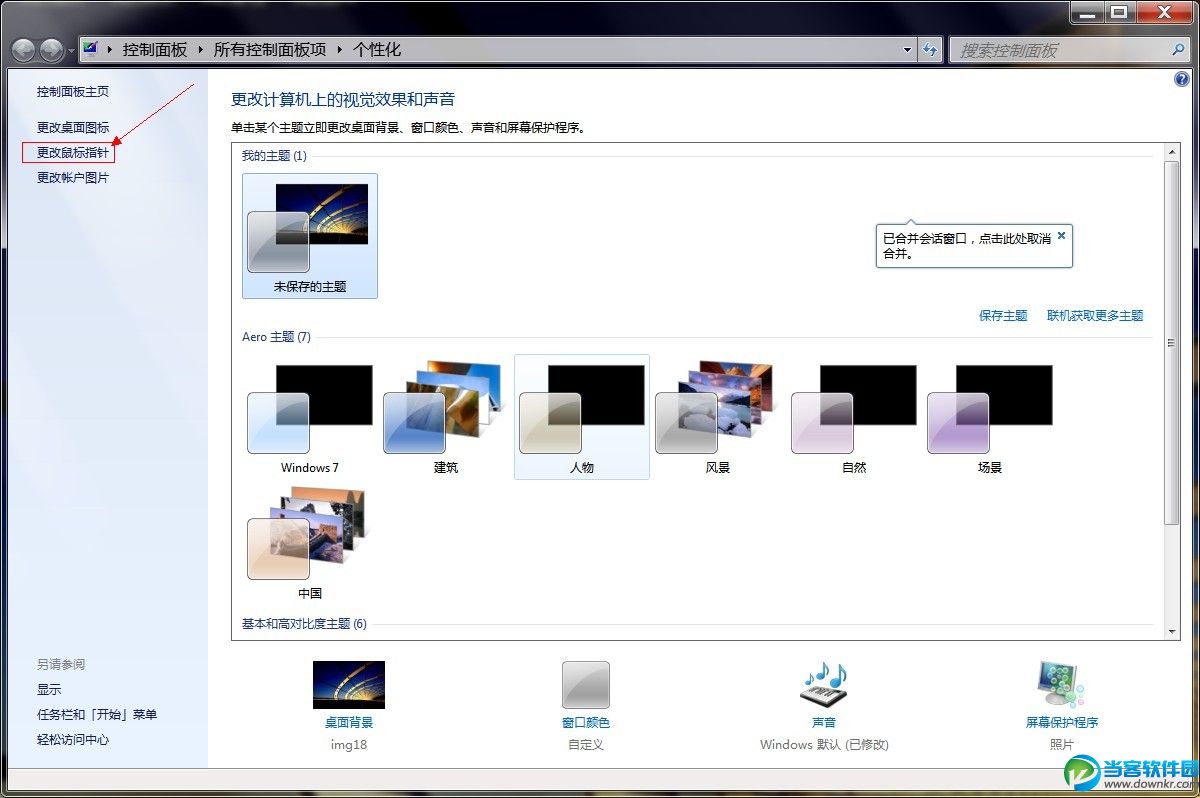Expand the arrow after 所有控制面板项 breadcrumb

pyautogui.click(x=339, y=49)
